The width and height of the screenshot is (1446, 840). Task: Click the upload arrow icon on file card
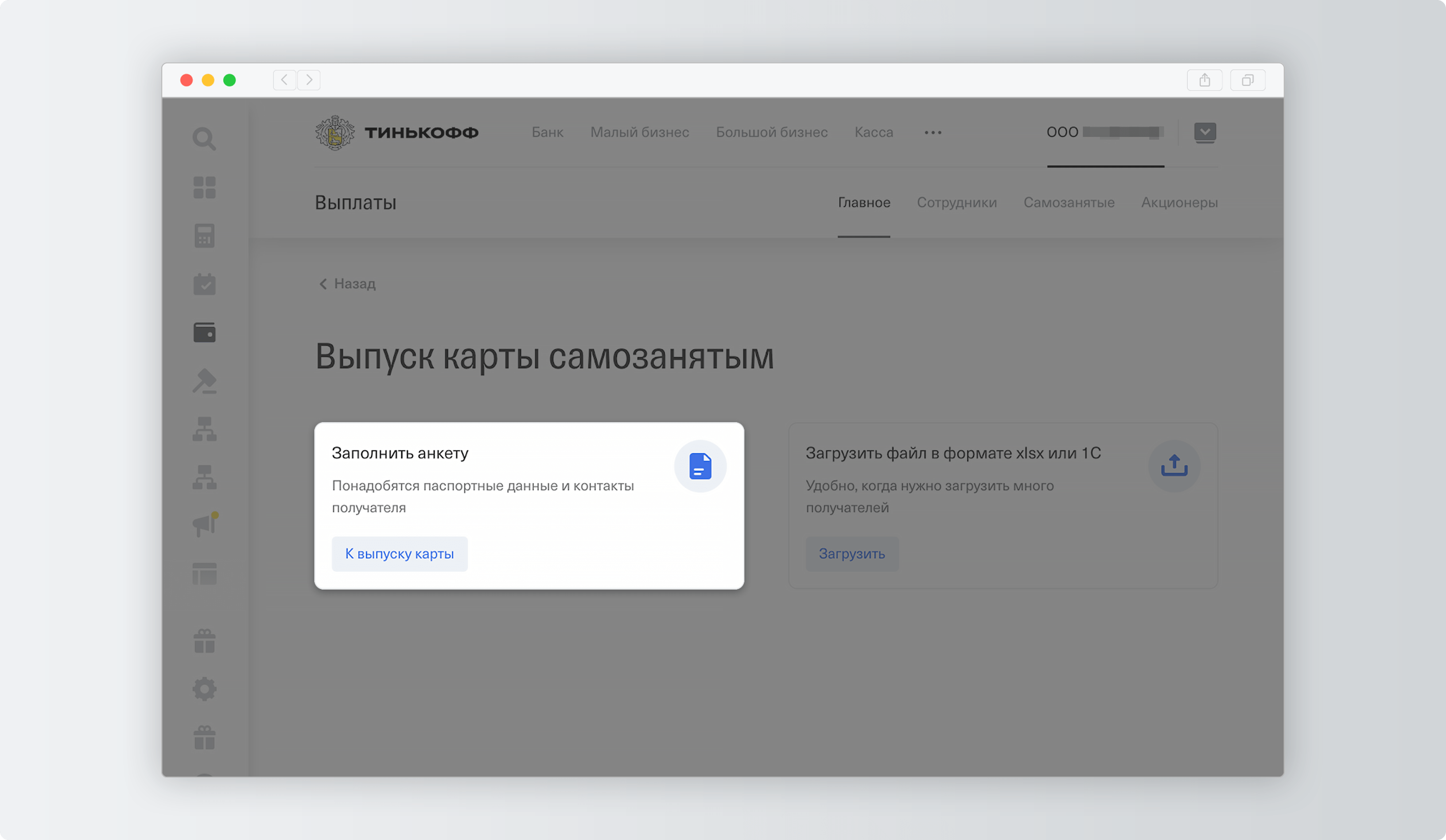tap(1174, 466)
